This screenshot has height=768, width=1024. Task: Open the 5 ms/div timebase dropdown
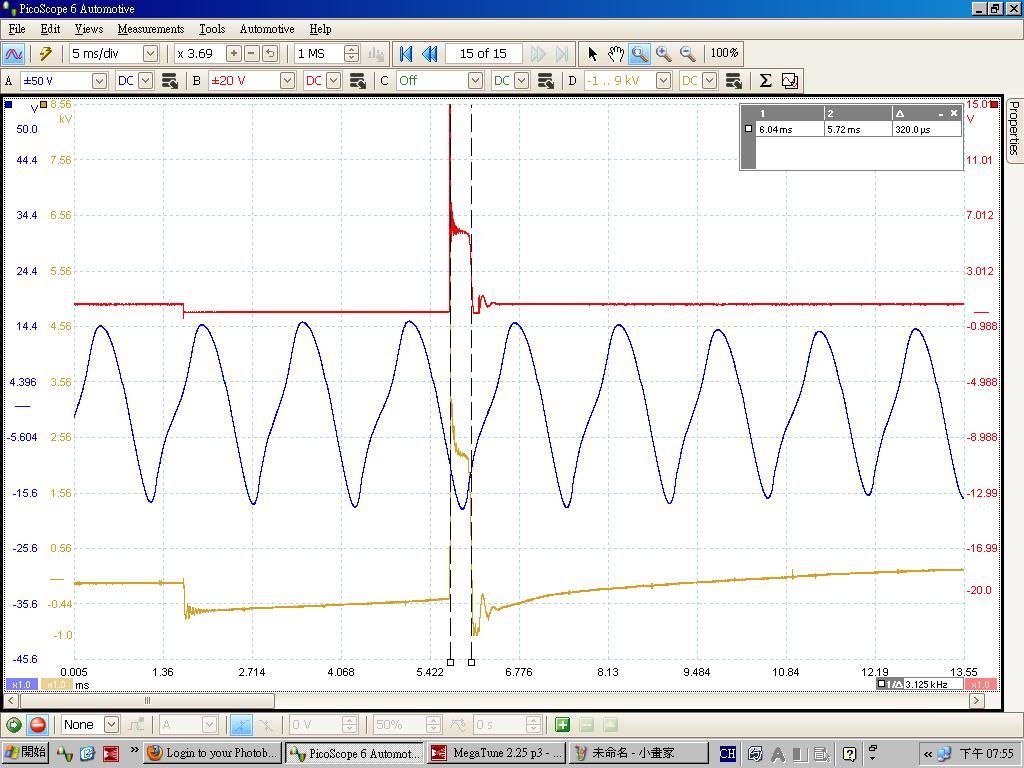[x=150, y=54]
